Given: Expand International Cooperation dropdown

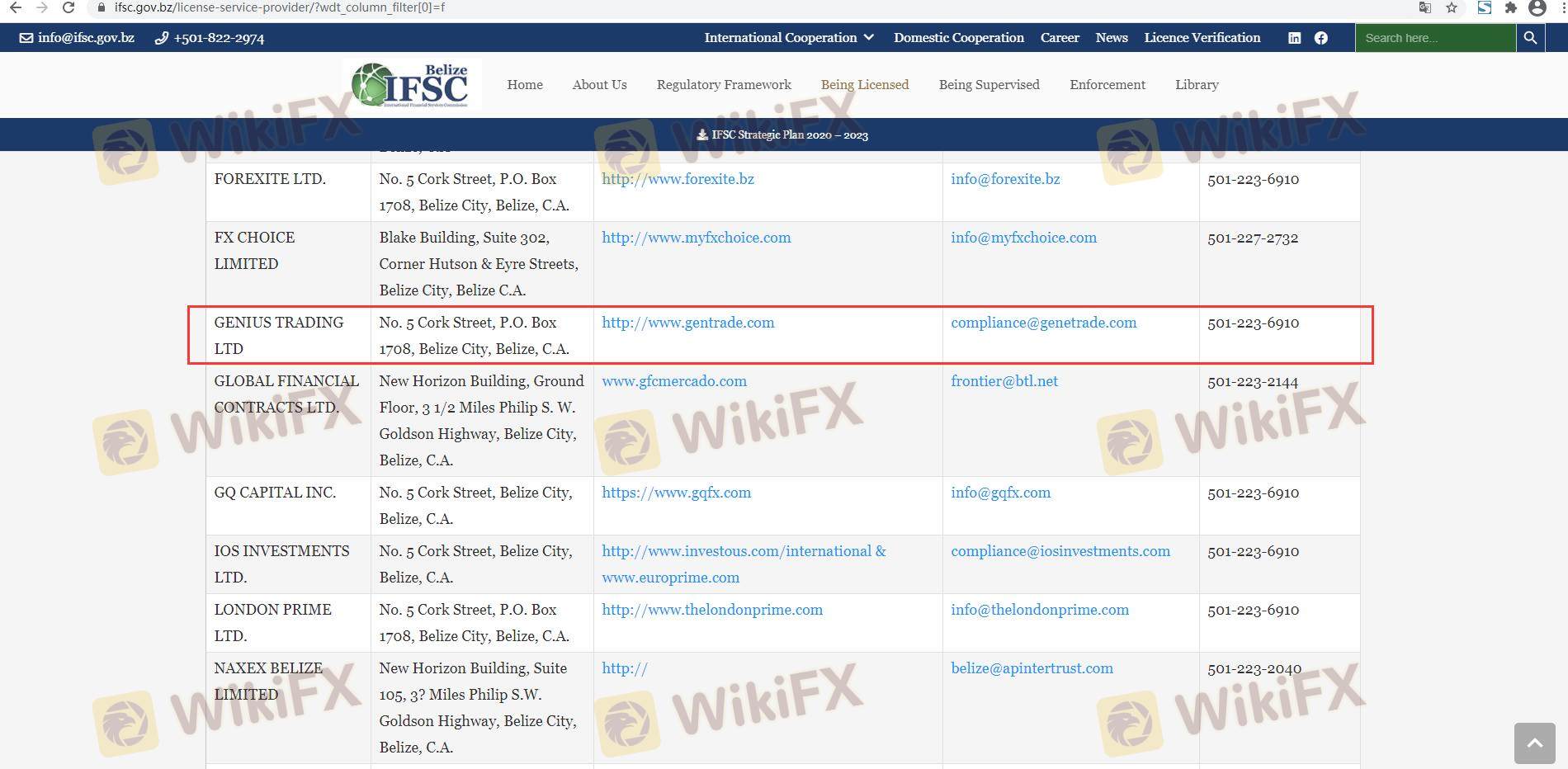Looking at the screenshot, I should [788, 38].
